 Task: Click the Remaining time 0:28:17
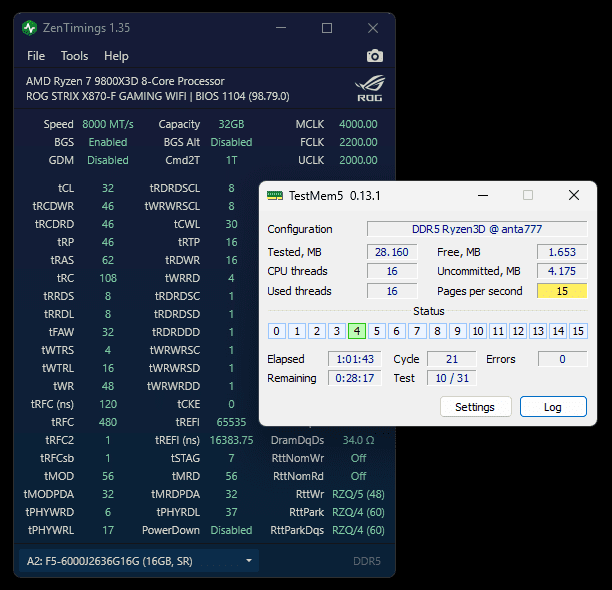[x=355, y=378]
